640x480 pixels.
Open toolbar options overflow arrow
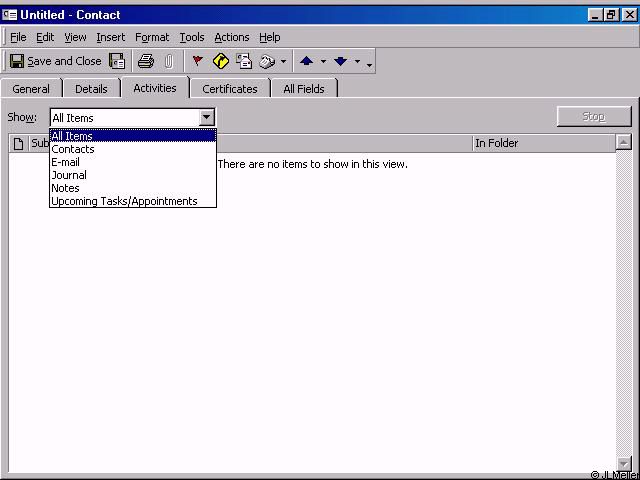369,64
